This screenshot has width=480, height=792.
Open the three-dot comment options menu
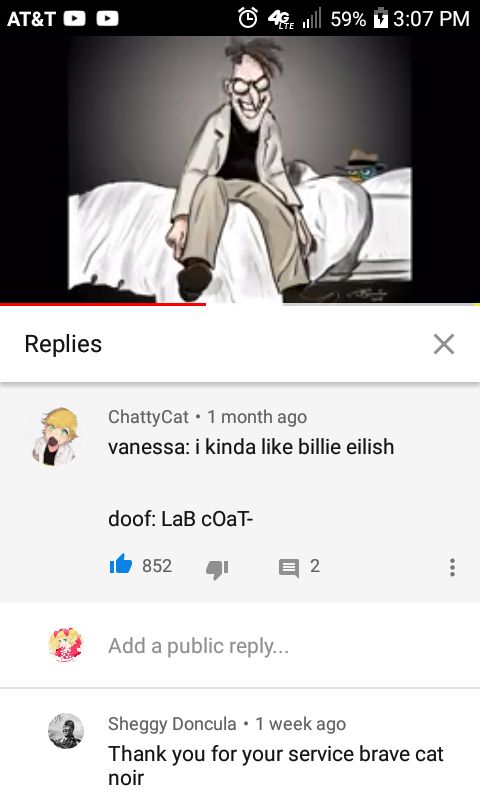click(452, 567)
